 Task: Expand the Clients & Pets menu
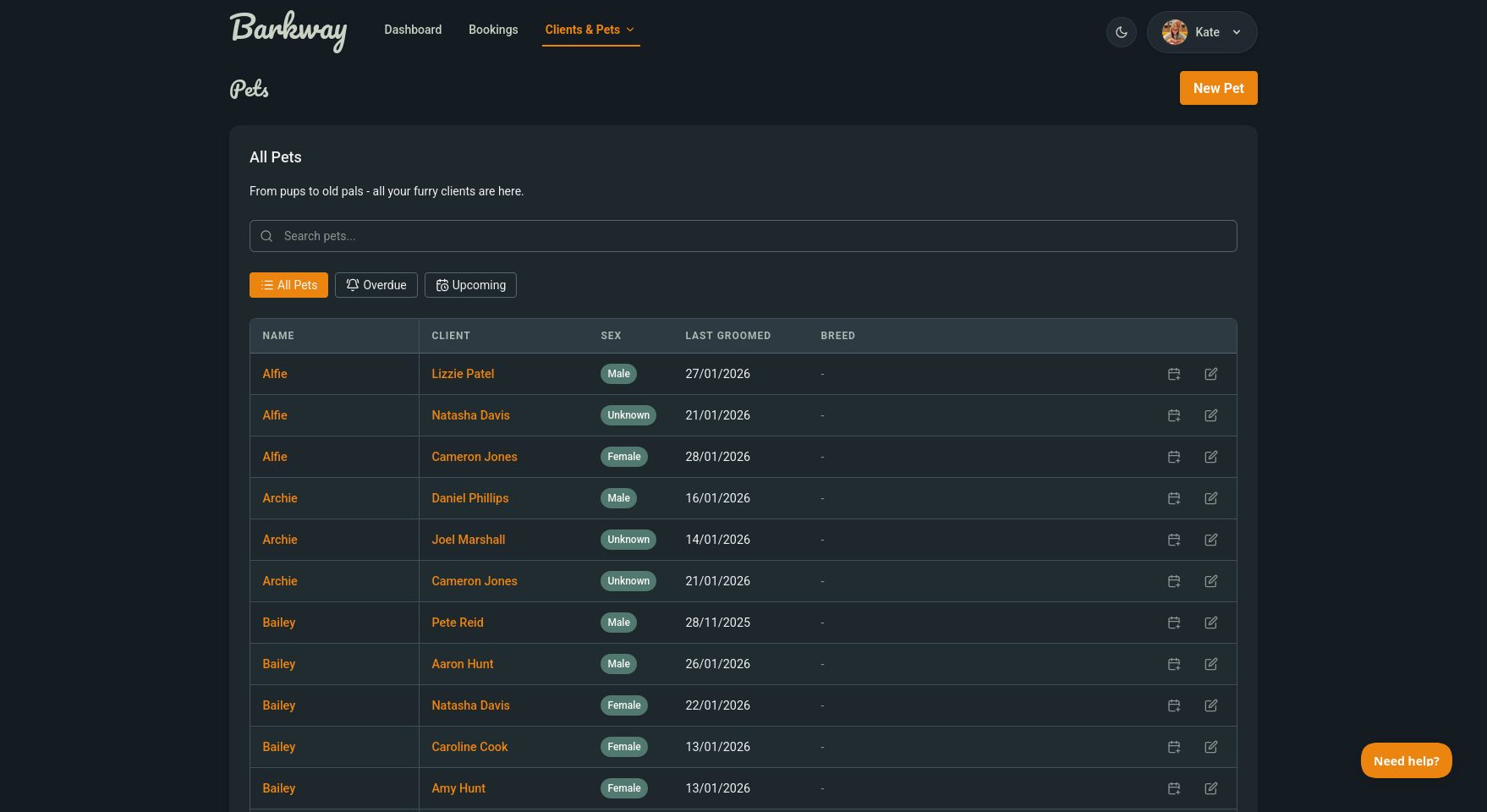click(x=590, y=30)
